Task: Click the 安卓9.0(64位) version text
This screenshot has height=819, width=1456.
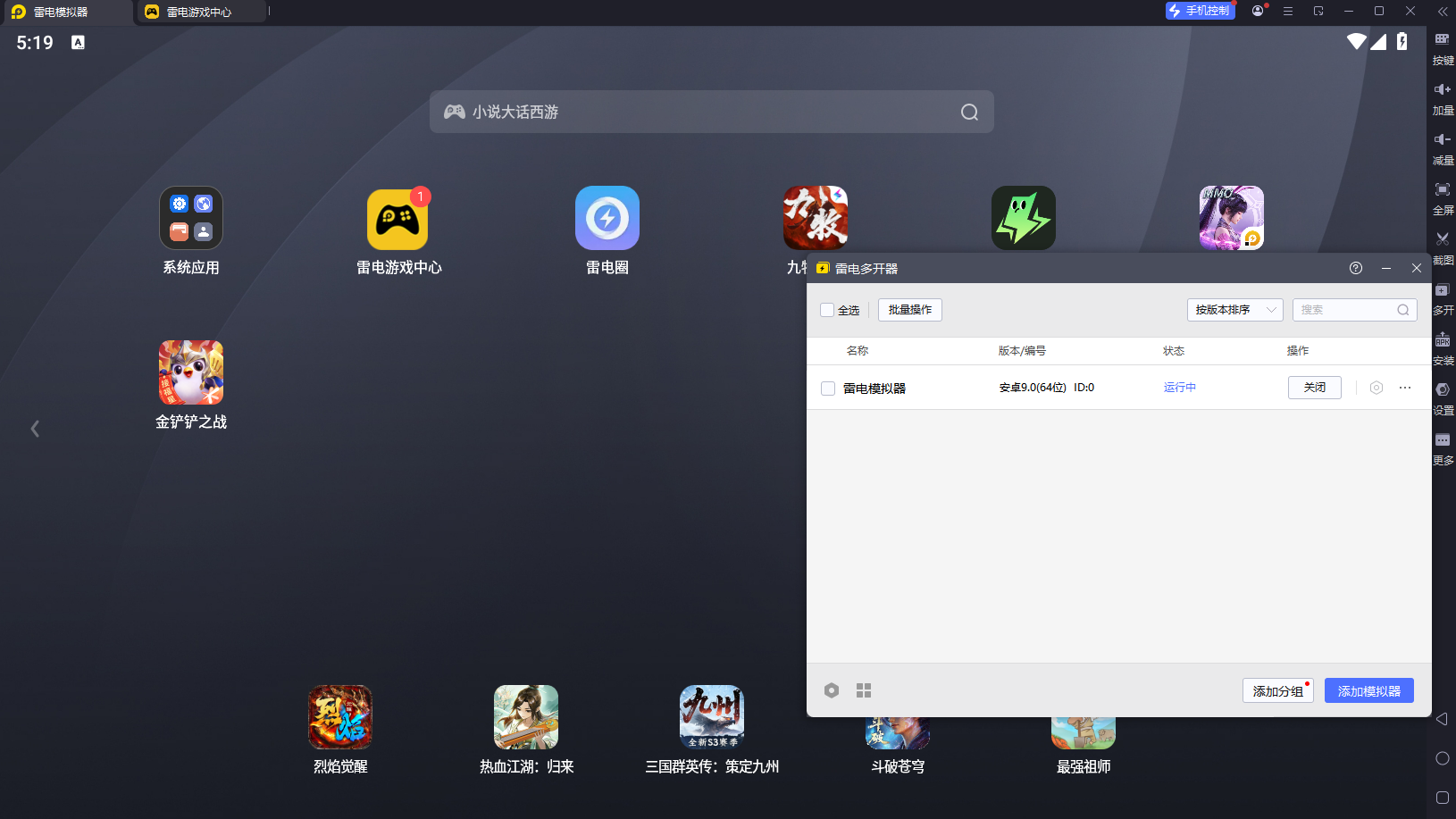Action: [1033, 388]
